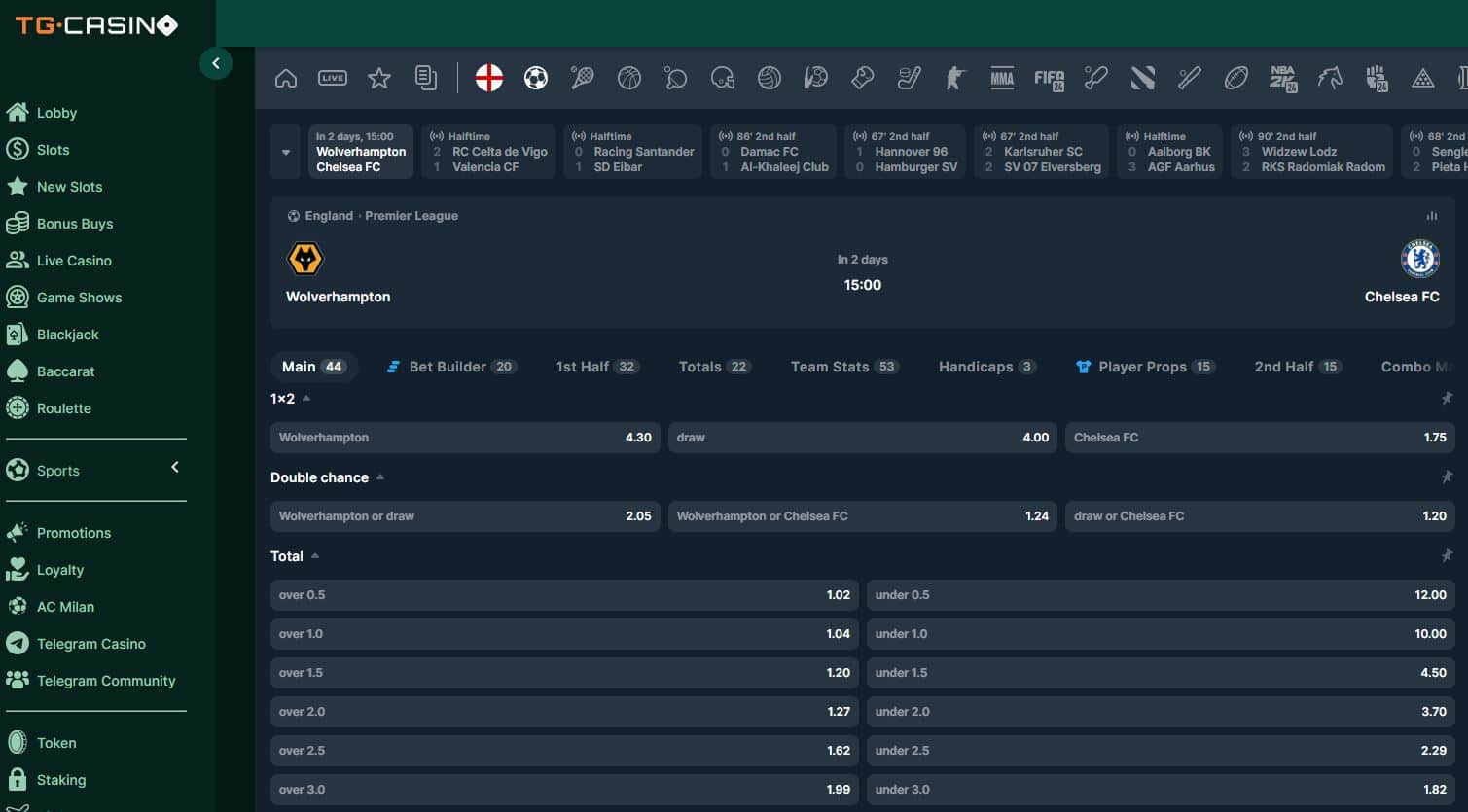The width and height of the screenshot is (1468, 812).
Task: Select over 2.5 goals at 1.62
Action: pyautogui.click(x=564, y=751)
